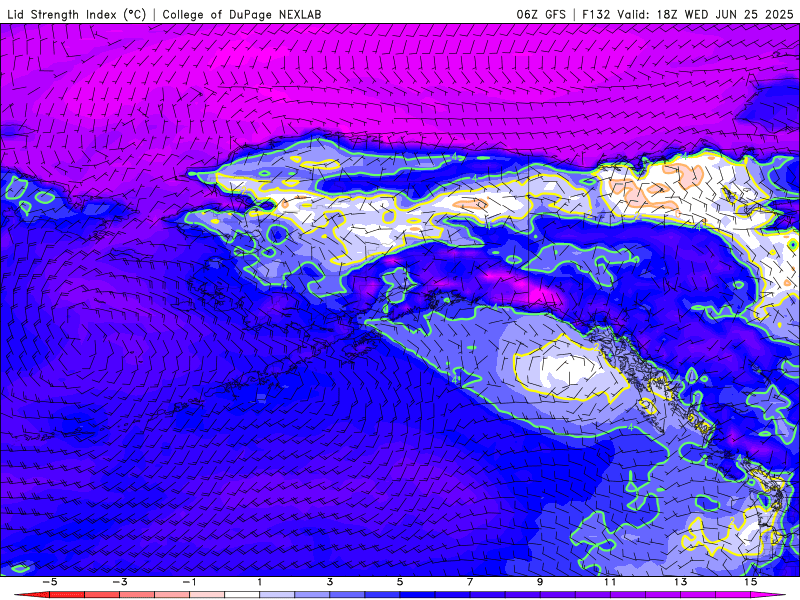Click the 3 tick label on the color scale

(330, 582)
